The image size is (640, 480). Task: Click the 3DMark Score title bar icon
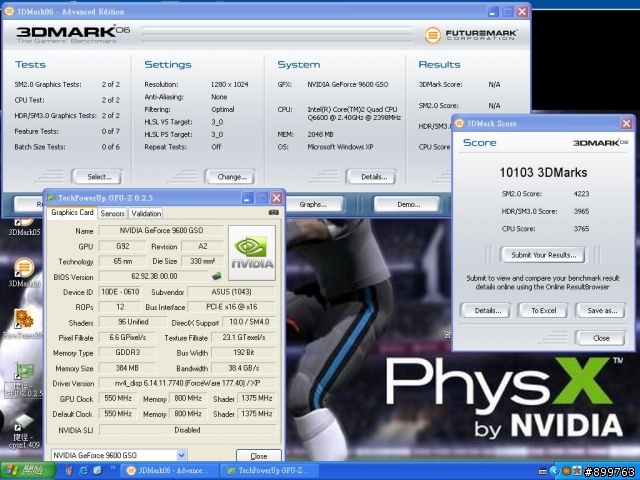(x=459, y=123)
